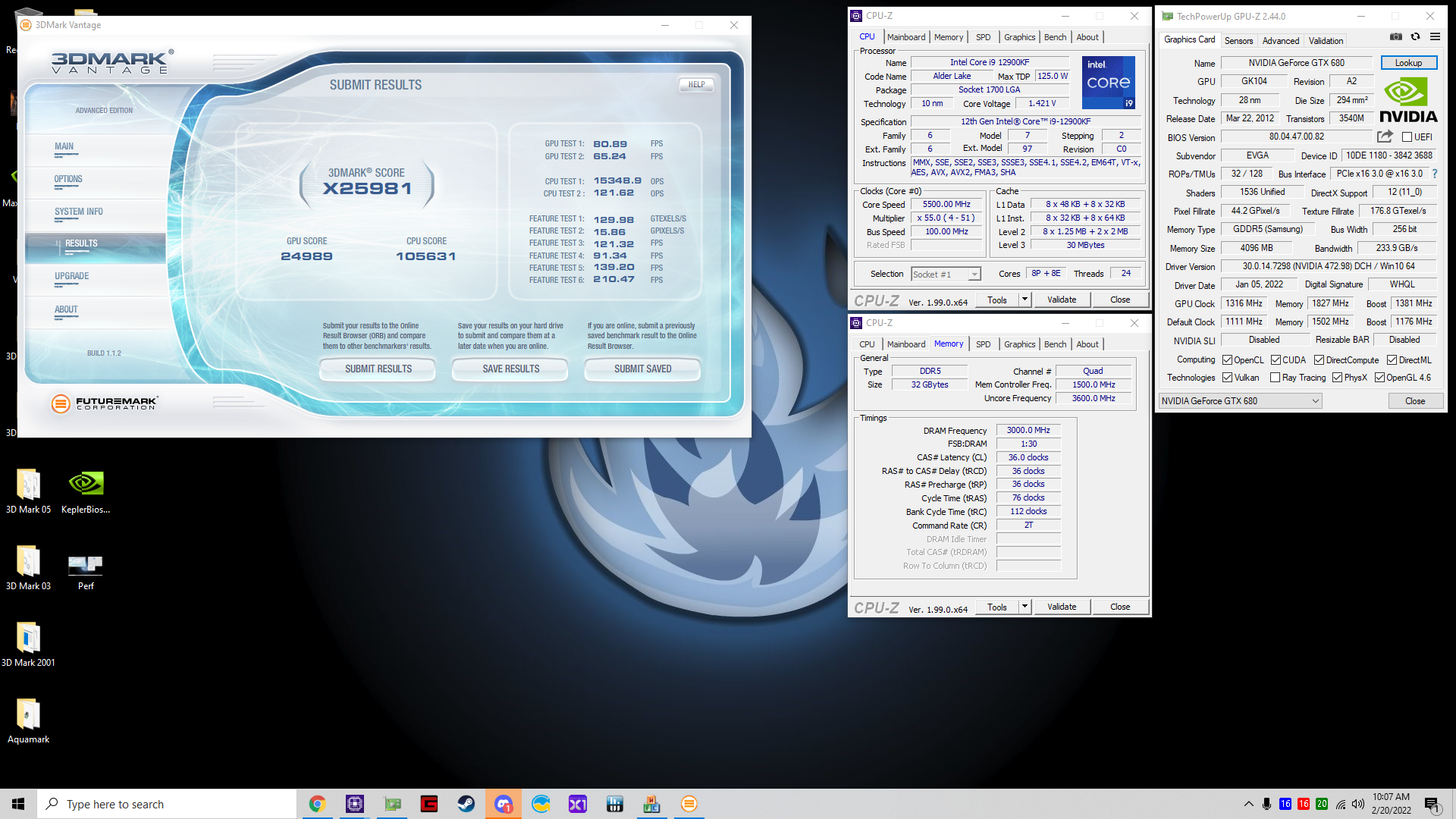Toggle the Vulkan checkbox
Viewport: 1456px width, 819px height.
coord(1227,378)
